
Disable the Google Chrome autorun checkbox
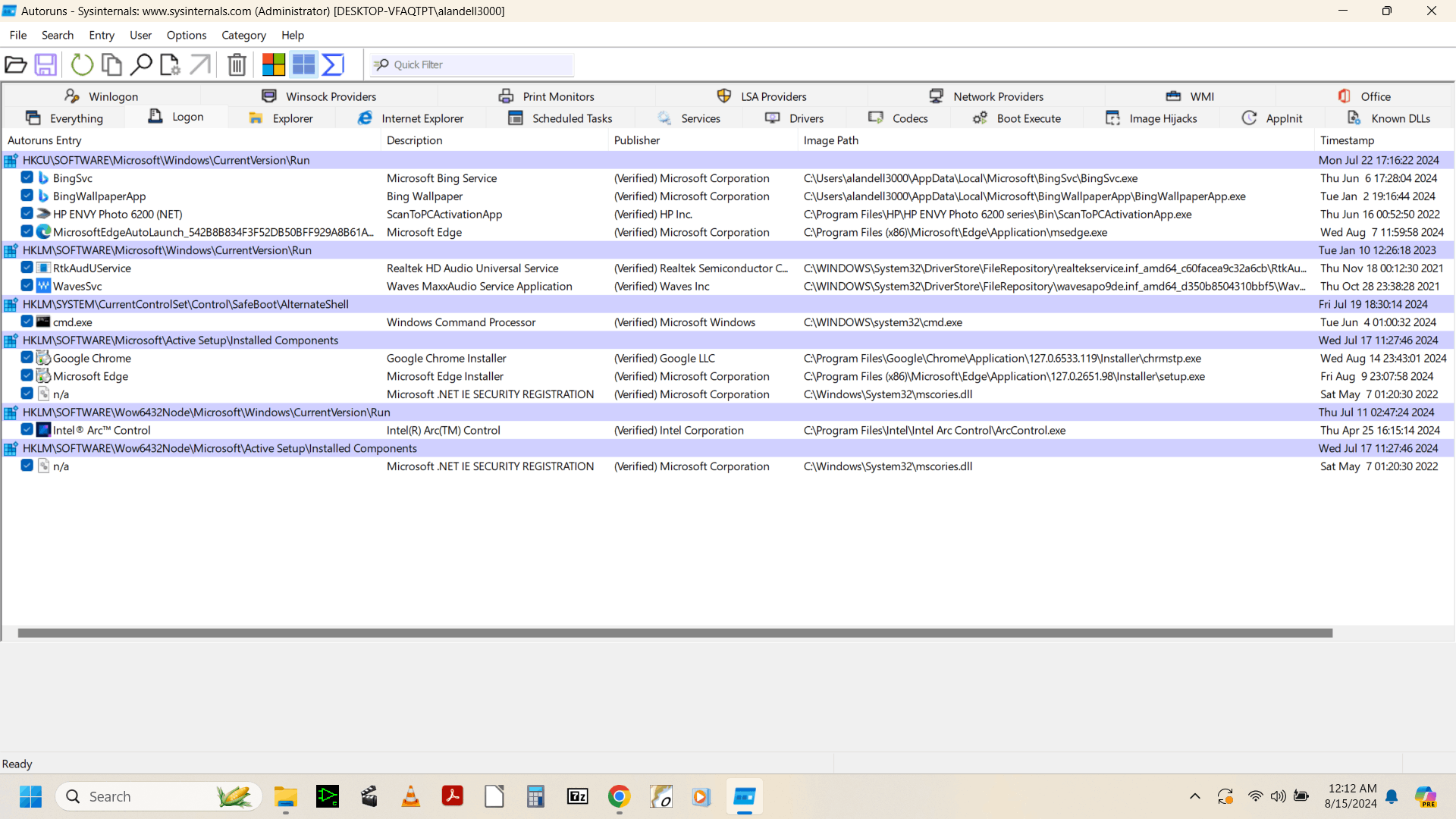[27, 358]
